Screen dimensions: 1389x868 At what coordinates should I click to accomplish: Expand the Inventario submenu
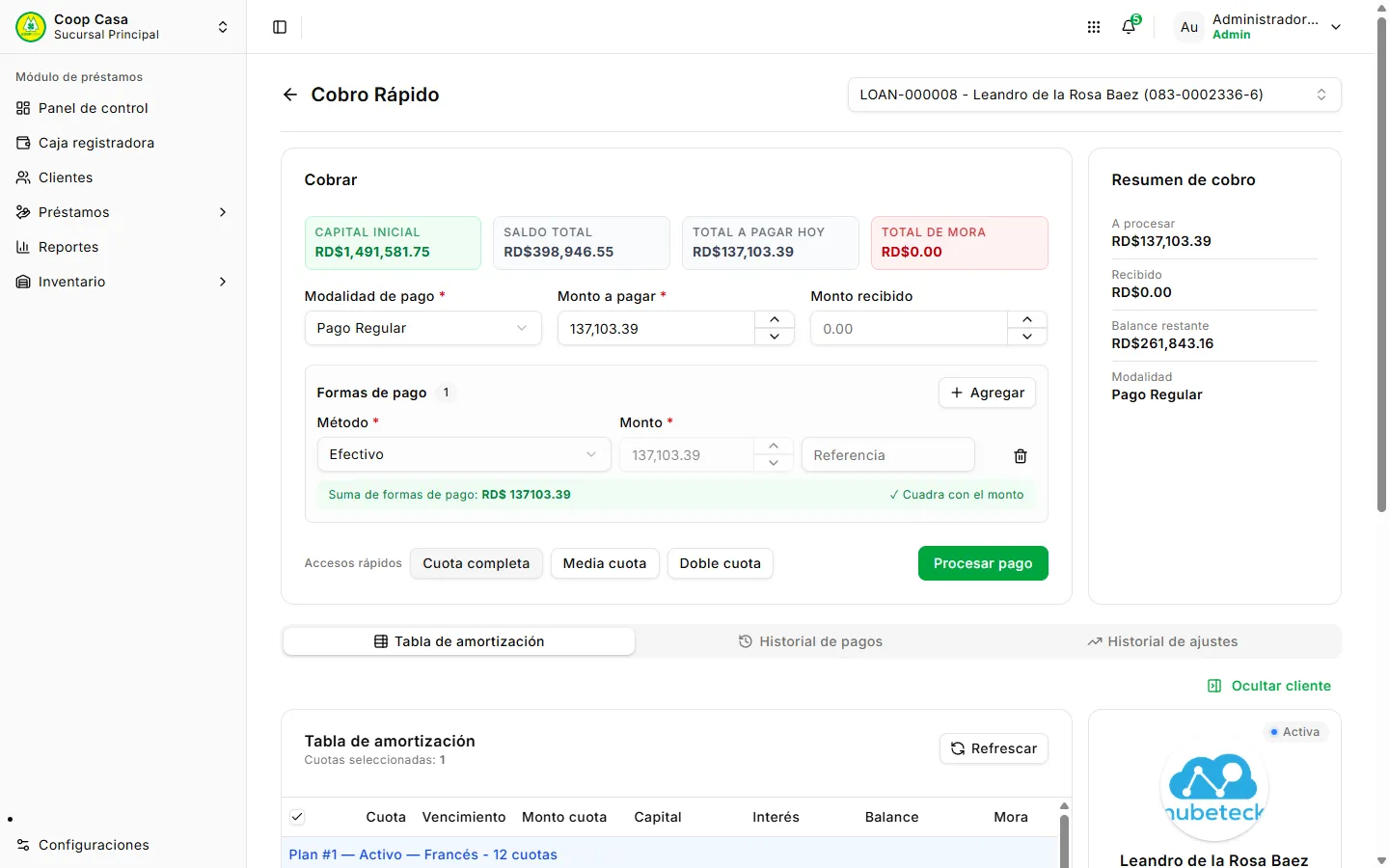pos(123,282)
